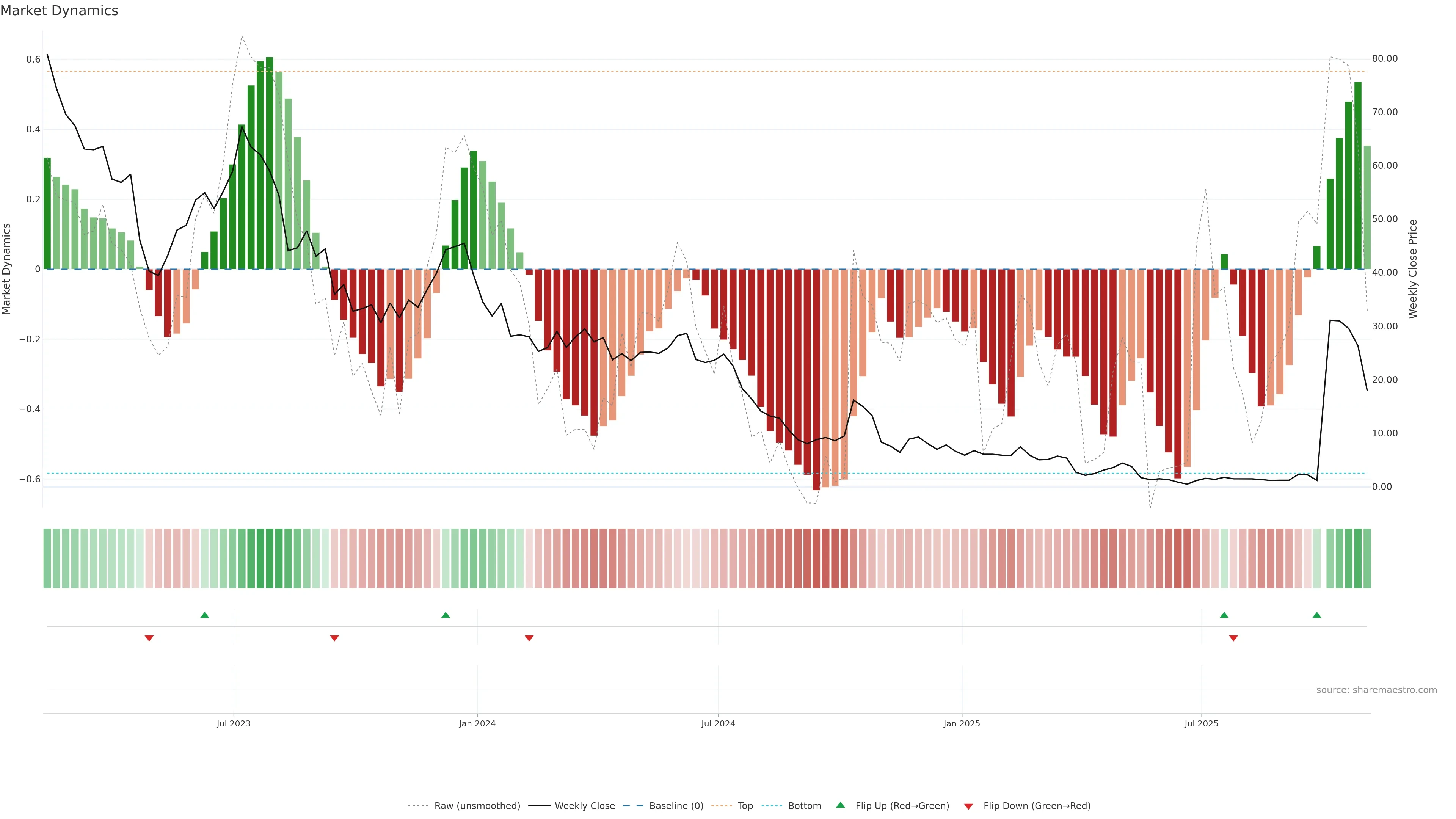Screen dimensions: 1456x819
Task: Click the Weekly Close Price axis title
Action: pyautogui.click(x=1412, y=269)
